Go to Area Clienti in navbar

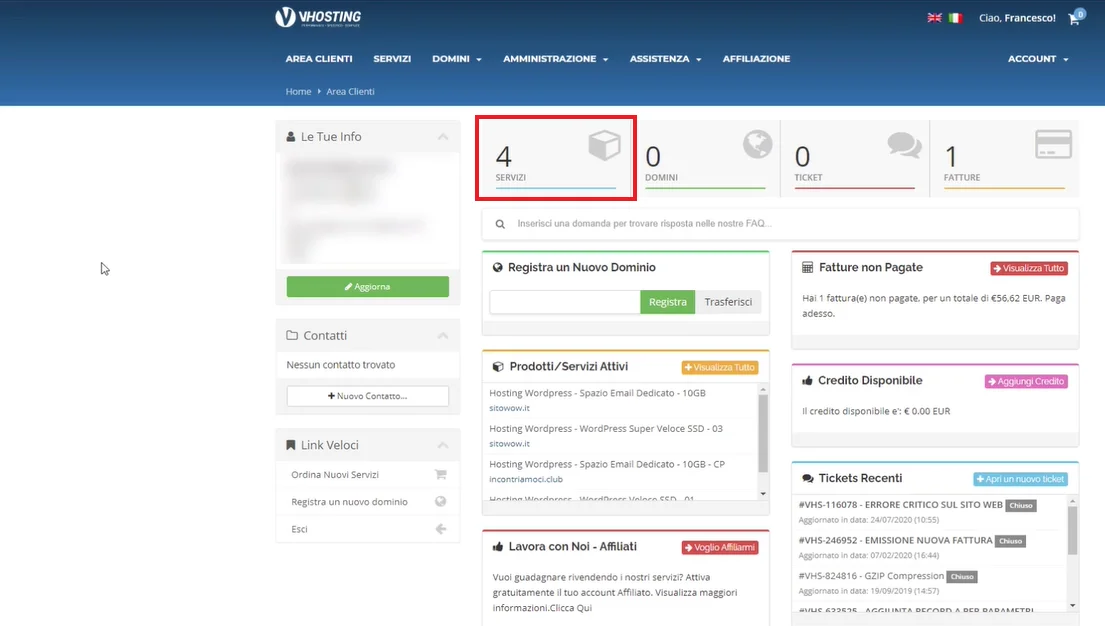(x=319, y=59)
